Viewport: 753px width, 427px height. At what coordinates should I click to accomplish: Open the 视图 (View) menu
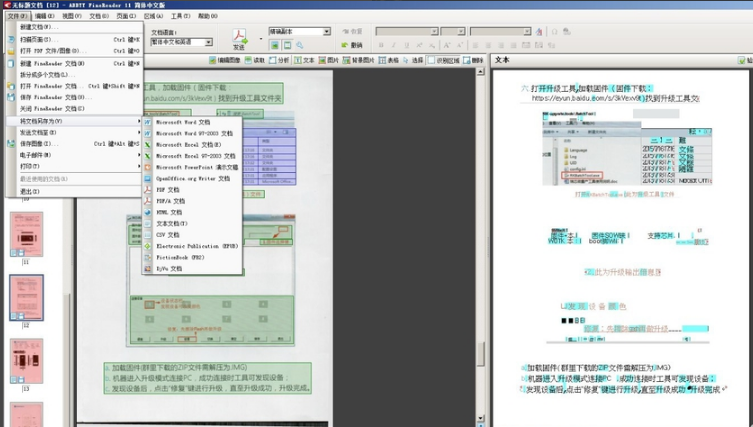point(72,16)
